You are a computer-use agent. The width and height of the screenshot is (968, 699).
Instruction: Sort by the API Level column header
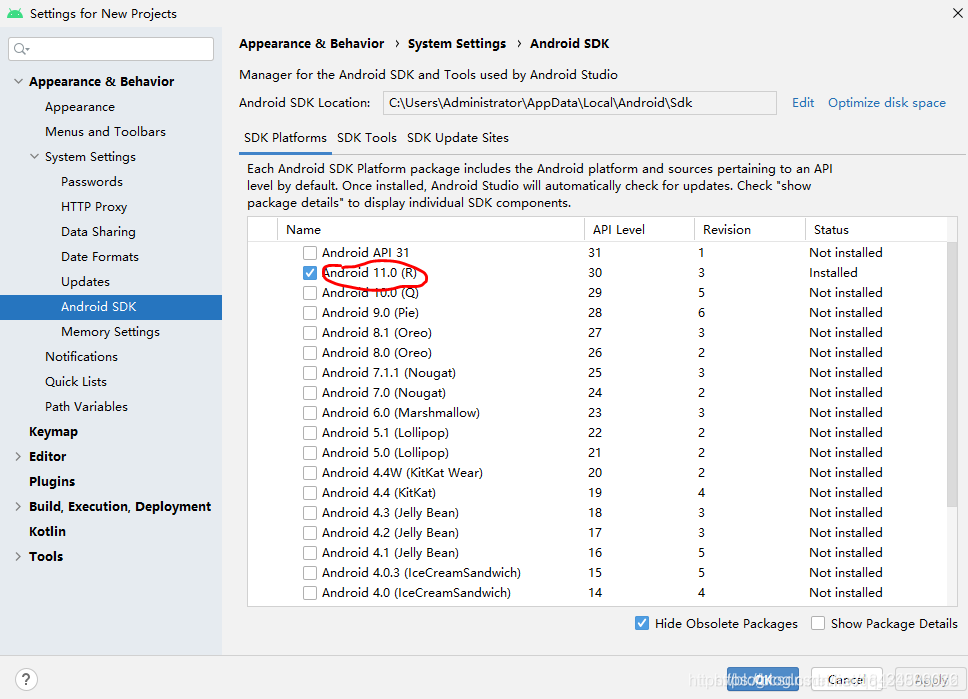tap(639, 230)
